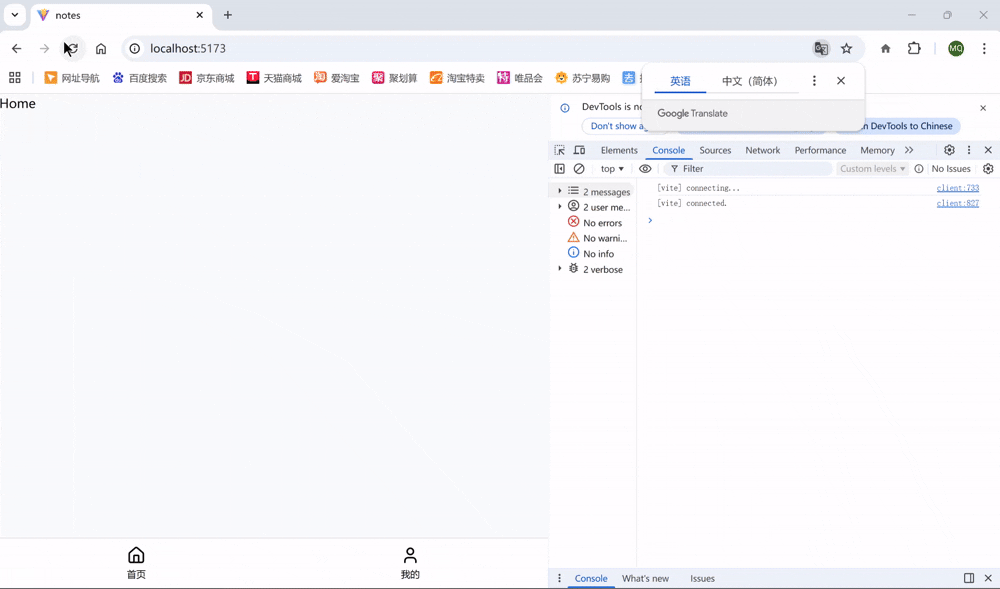Switch to the Performance tab
This screenshot has width=1000, height=589.
(820, 150)
